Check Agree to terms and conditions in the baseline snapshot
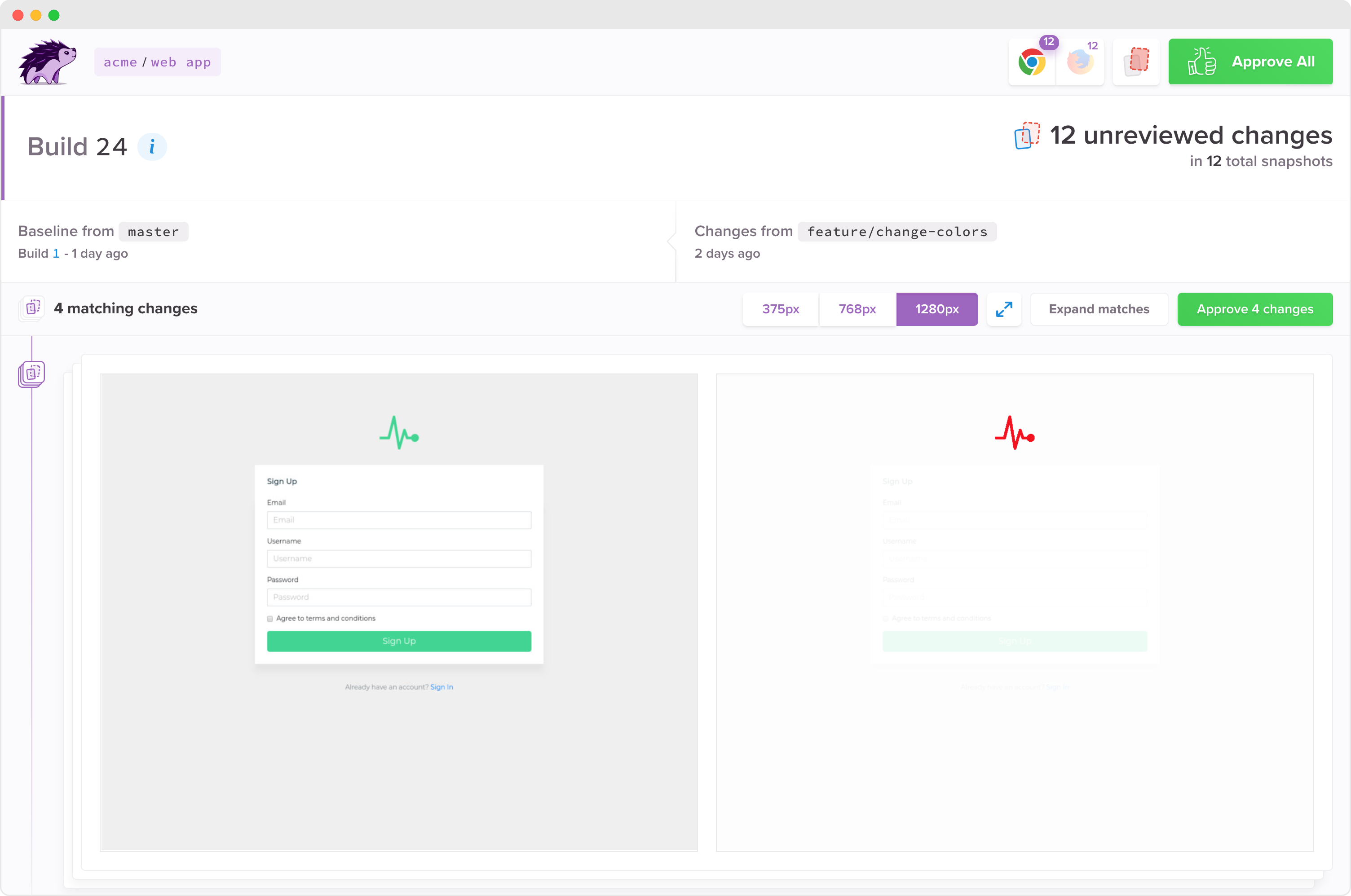The image size is (1351, 896). pos(269,618)
